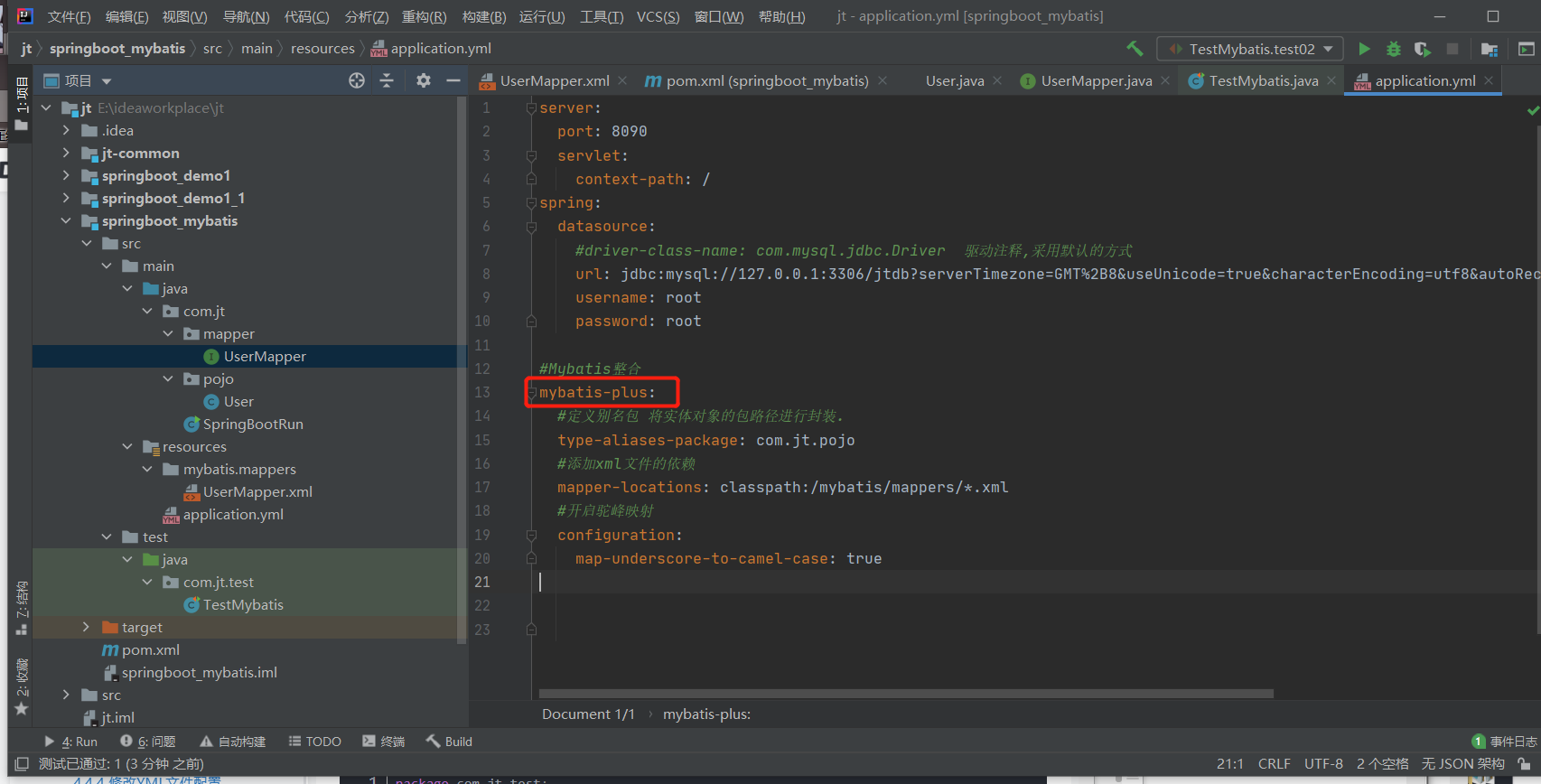Open the 终端 Terminal tool window
Viewport: 1541px width, 784px height.
383,742
